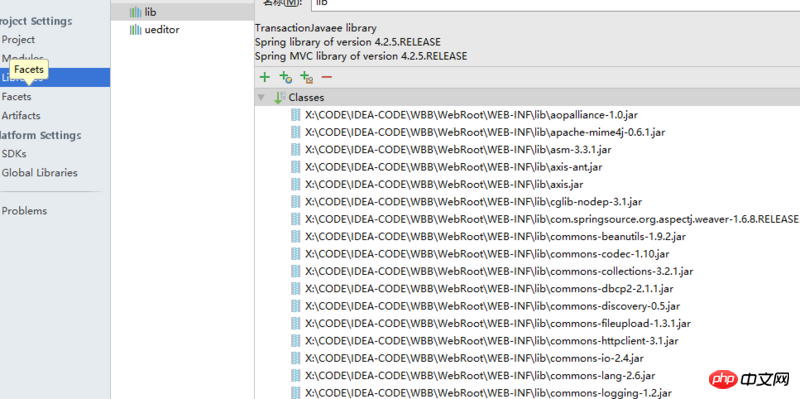Screen dimensions: 800x399
Task: Select the commons-fileupload-1.3.1.jar entry
Action: tap(497, 323)
